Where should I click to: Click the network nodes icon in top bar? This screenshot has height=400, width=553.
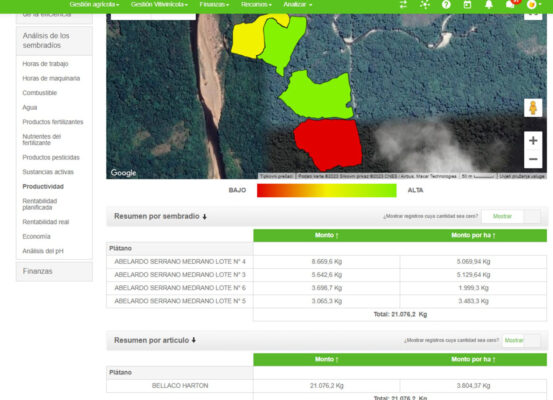[x=425, y=5]
